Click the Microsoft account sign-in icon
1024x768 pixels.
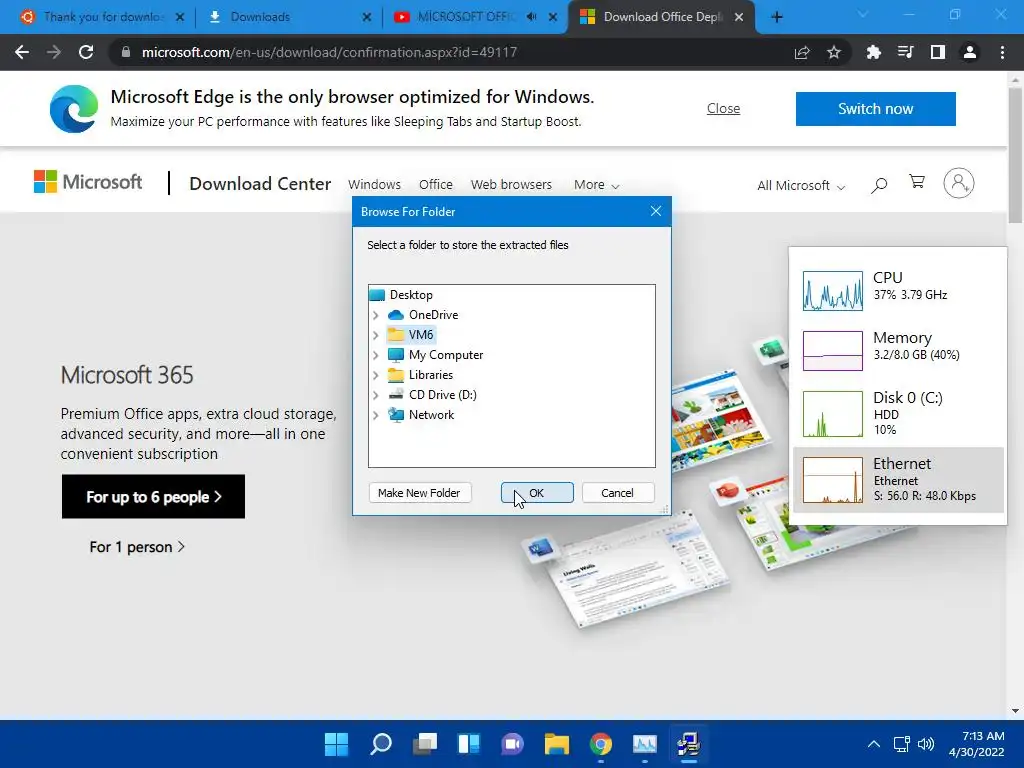coord(959,184)
